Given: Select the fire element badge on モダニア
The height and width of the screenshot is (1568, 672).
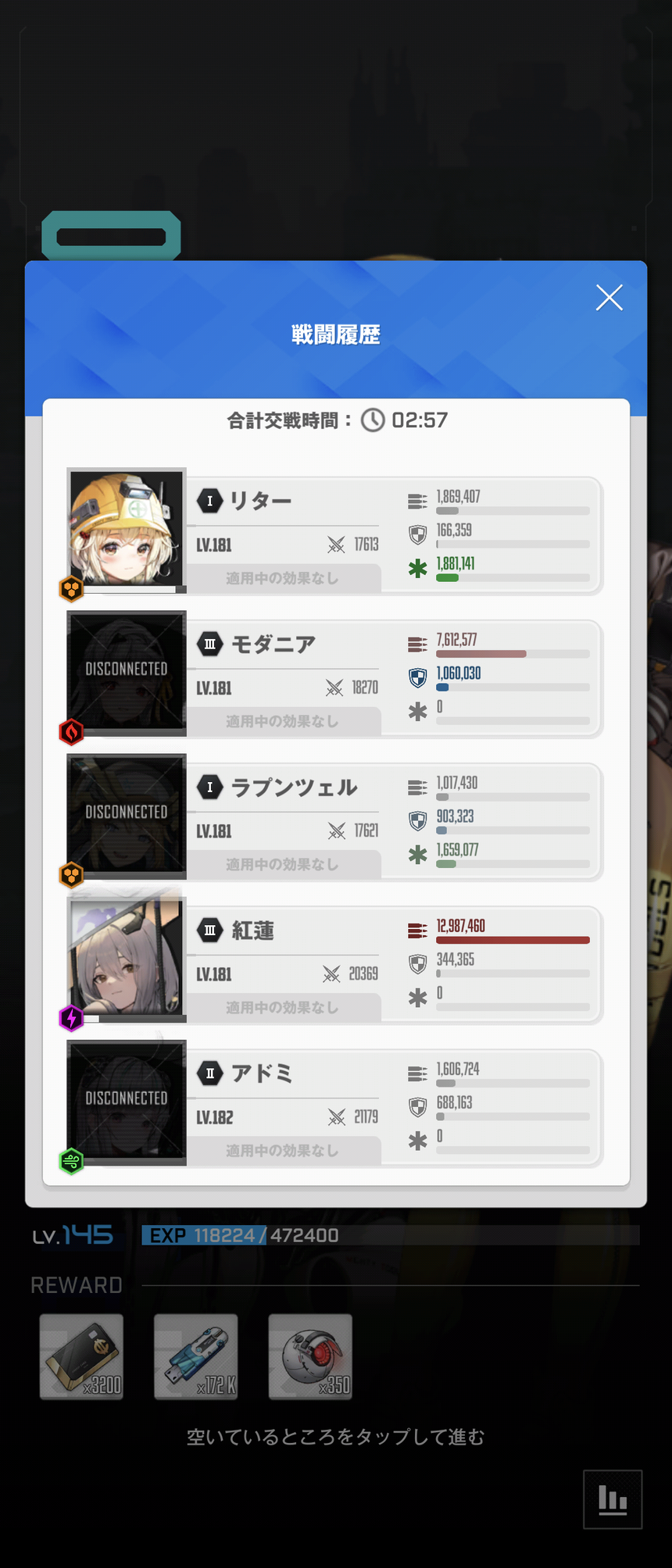Looking at the screenshot, I should (x=72, y=732).
